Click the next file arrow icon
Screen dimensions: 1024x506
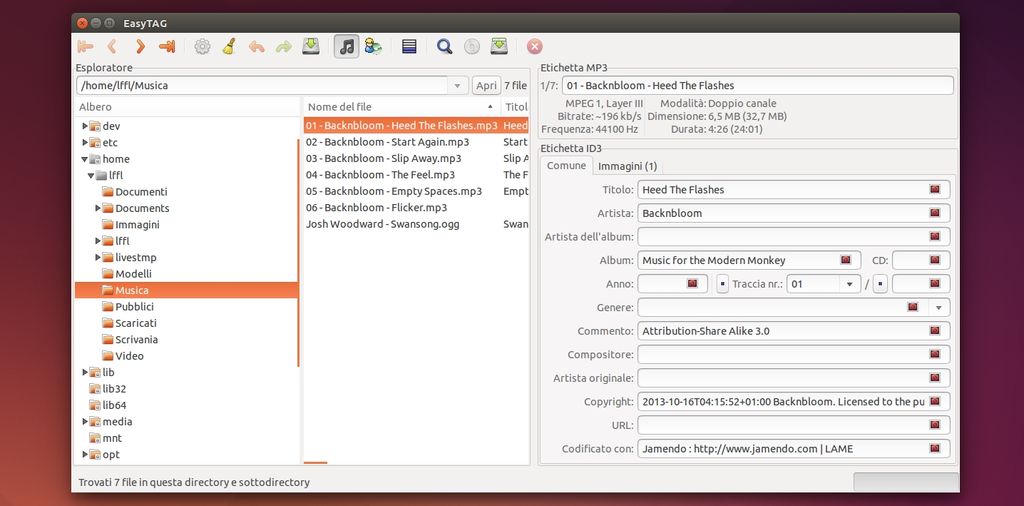tap(140, 46)
